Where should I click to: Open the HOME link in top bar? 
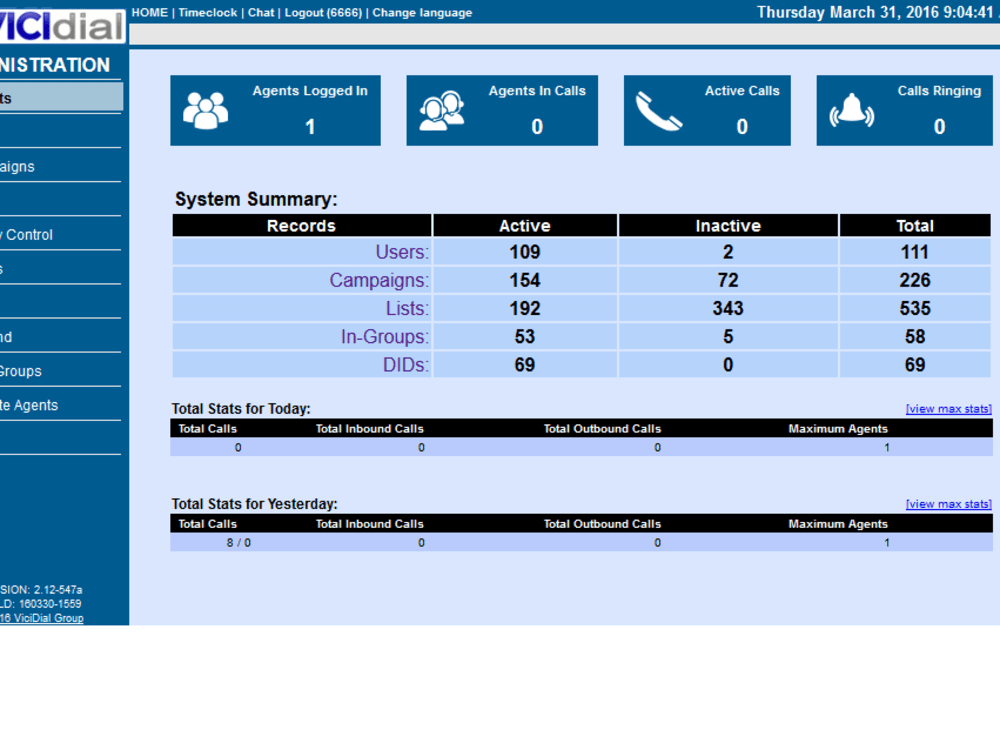[149, 13]
